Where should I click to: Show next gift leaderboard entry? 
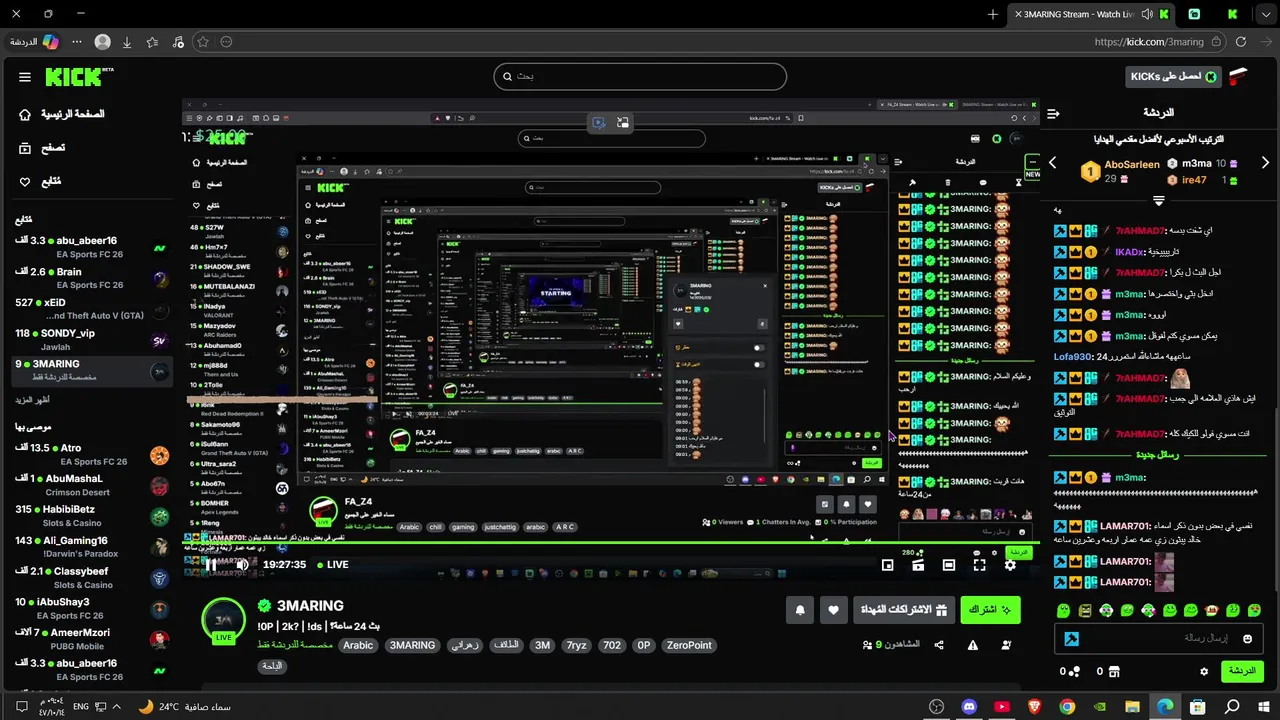pos(1265,163)
